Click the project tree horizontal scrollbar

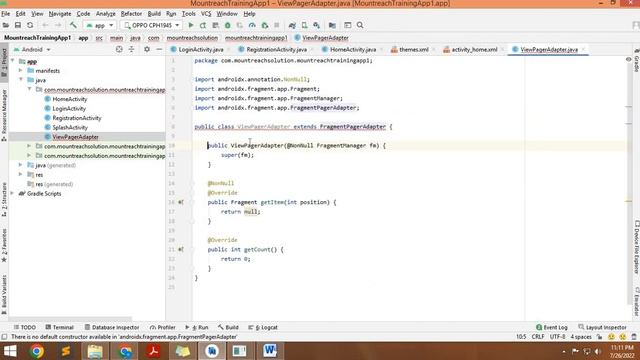(x=70, y=319)
